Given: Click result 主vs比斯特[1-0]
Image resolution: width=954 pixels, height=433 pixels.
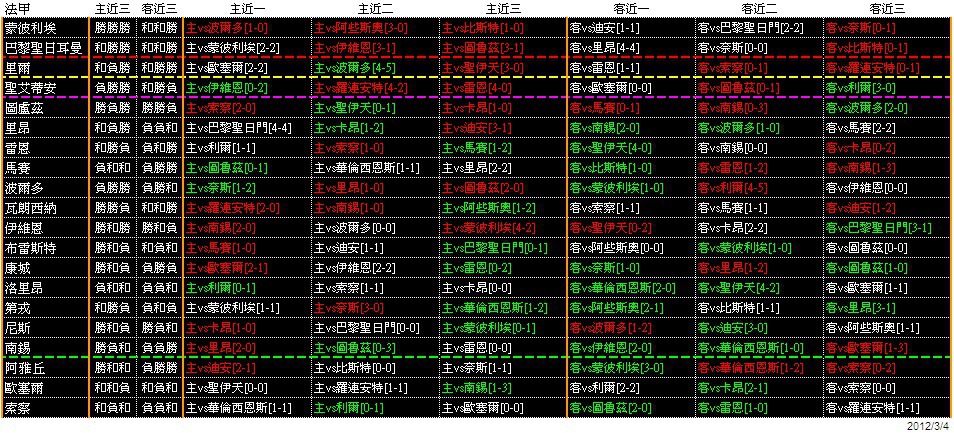Looking at the screenshot, I should [x=482, y=28].
